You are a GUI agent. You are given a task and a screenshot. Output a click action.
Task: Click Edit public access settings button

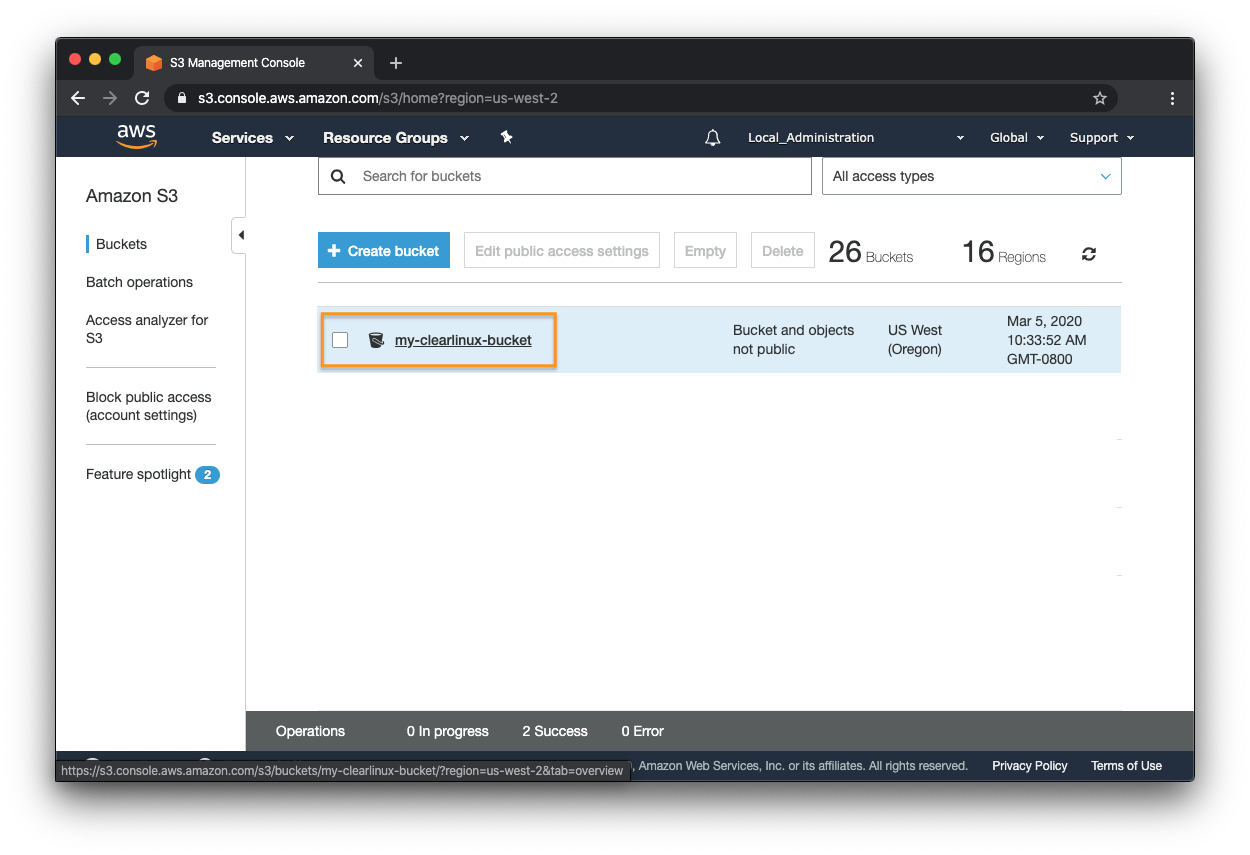(x=562, y=251)
